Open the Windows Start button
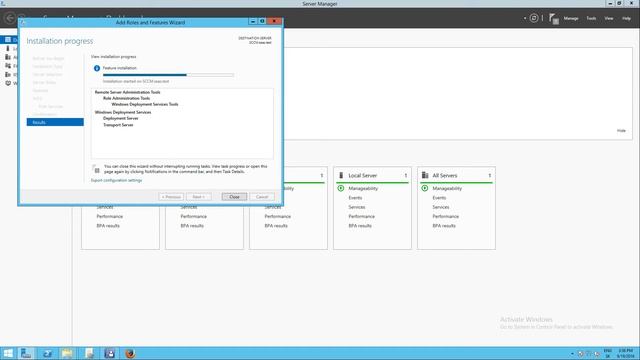The width and height of the screenshot is (640, 360). (8, 353)
